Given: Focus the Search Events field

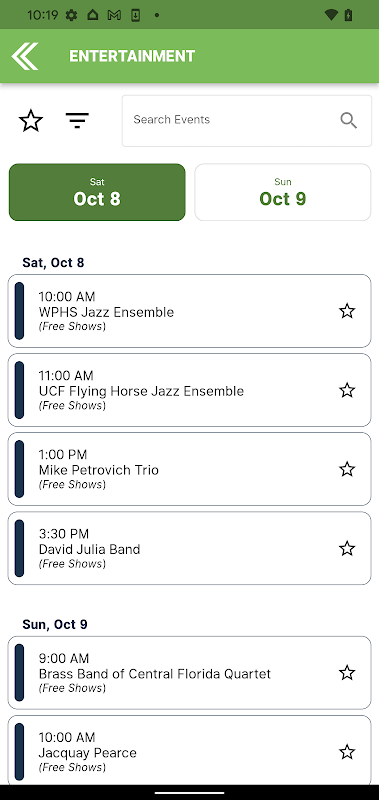Looking at the screenshot, I should 246,121.
